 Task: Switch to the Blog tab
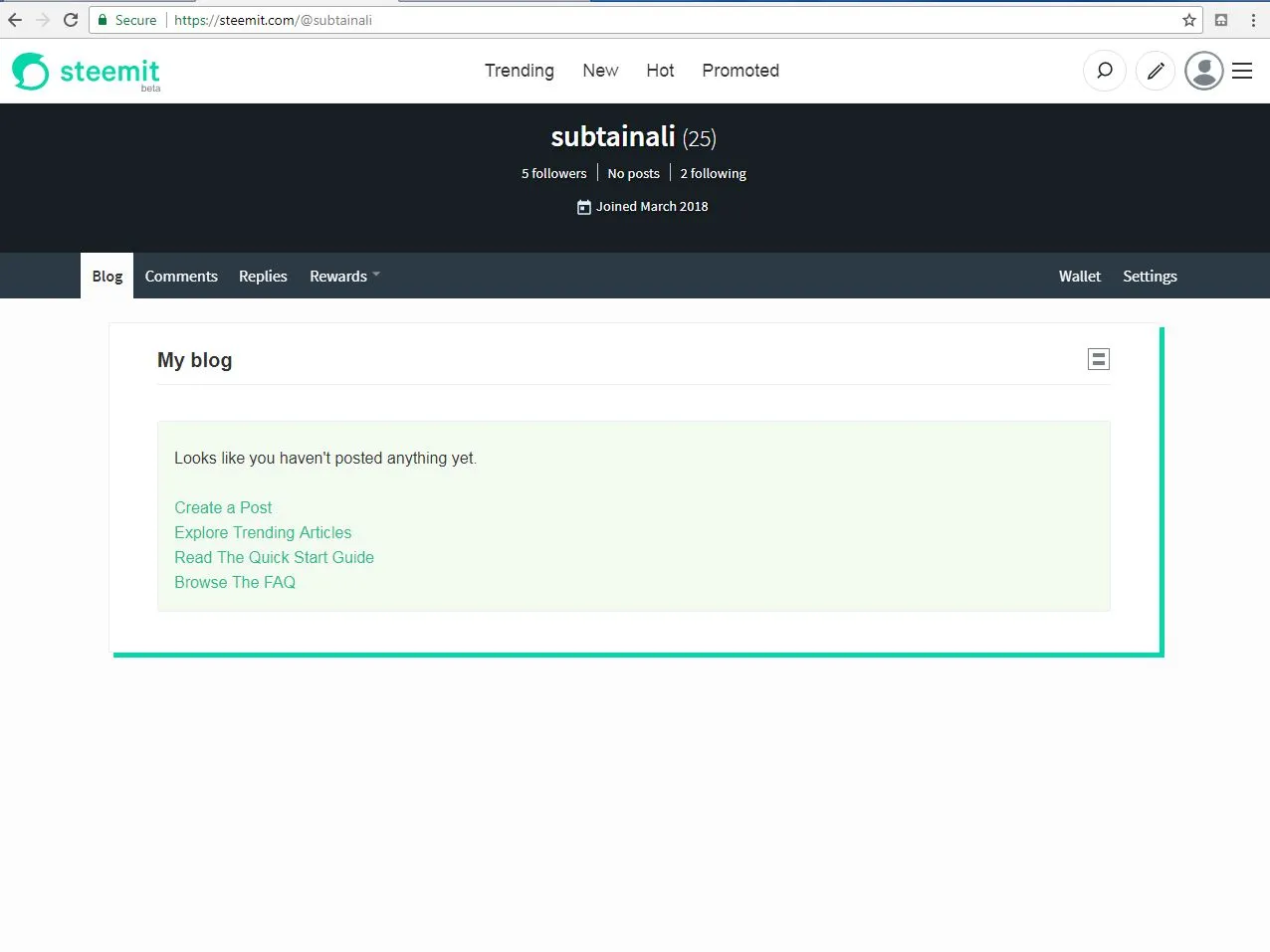(x=107, y=277)
